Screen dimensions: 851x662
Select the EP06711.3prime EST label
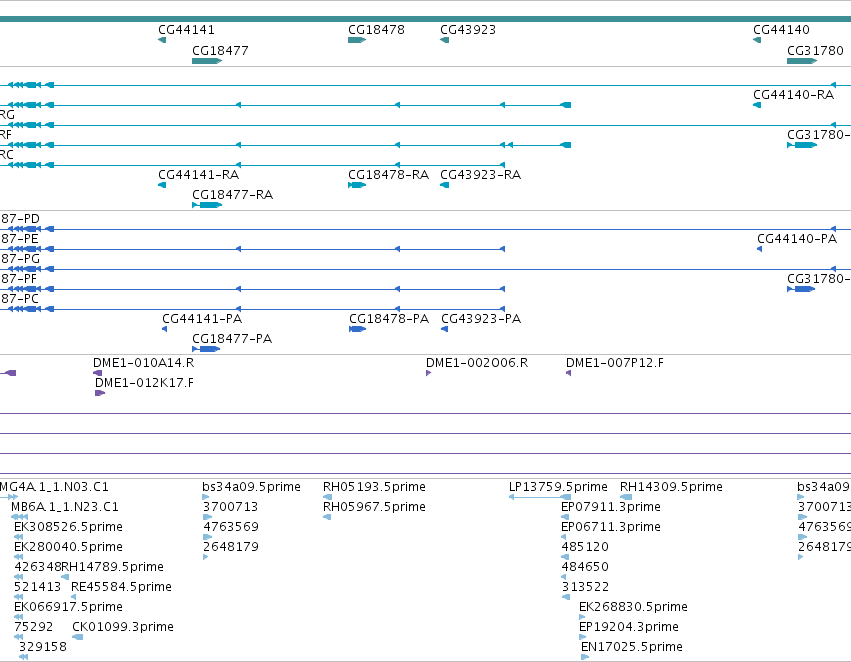click(611, 527)
